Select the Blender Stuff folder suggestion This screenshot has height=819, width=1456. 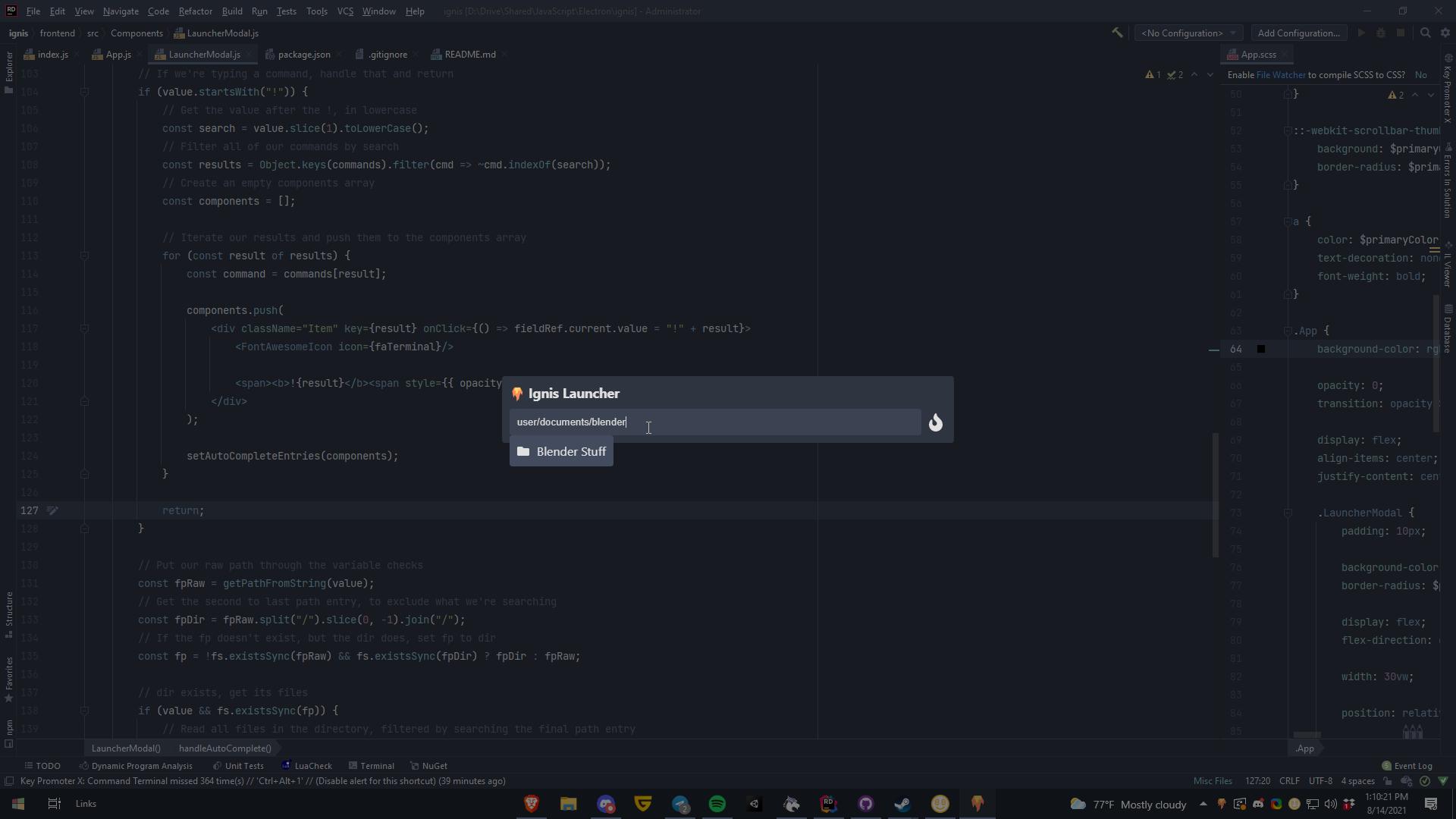click(561, 452)
